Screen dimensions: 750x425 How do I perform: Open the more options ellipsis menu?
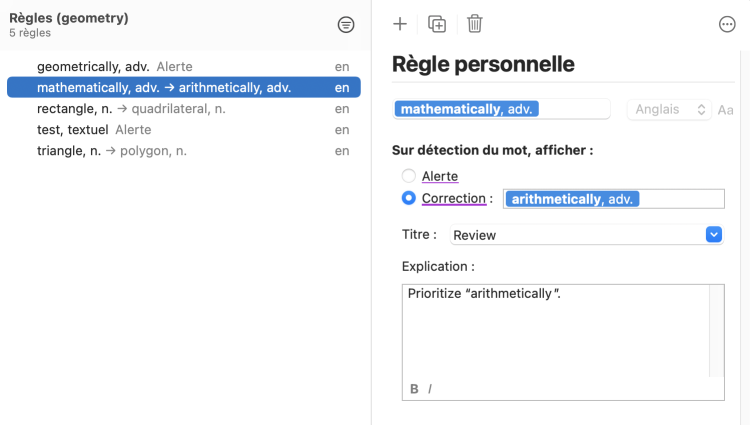(x=727, y=25)
